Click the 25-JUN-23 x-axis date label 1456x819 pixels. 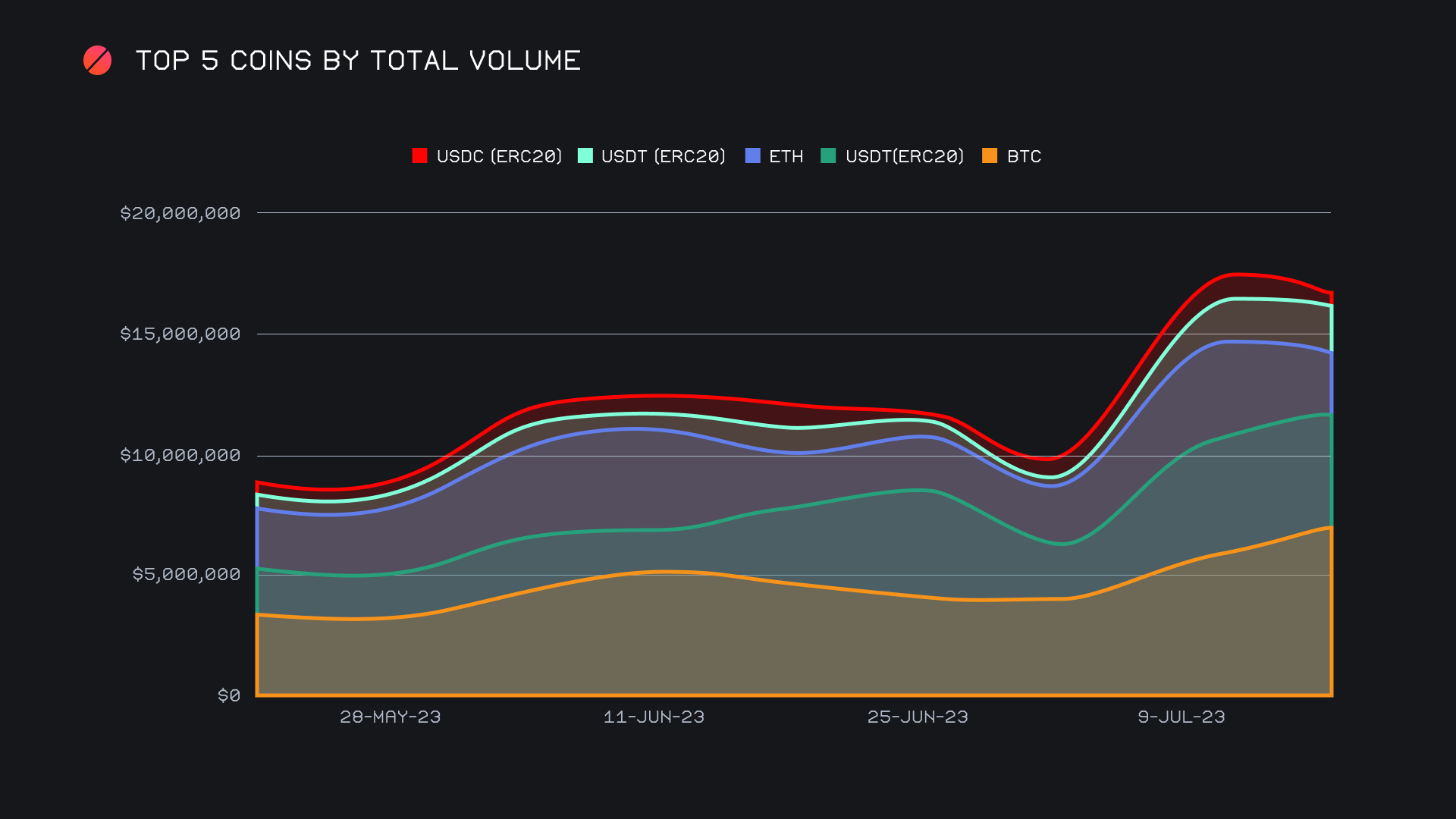[x=918, y=717]
